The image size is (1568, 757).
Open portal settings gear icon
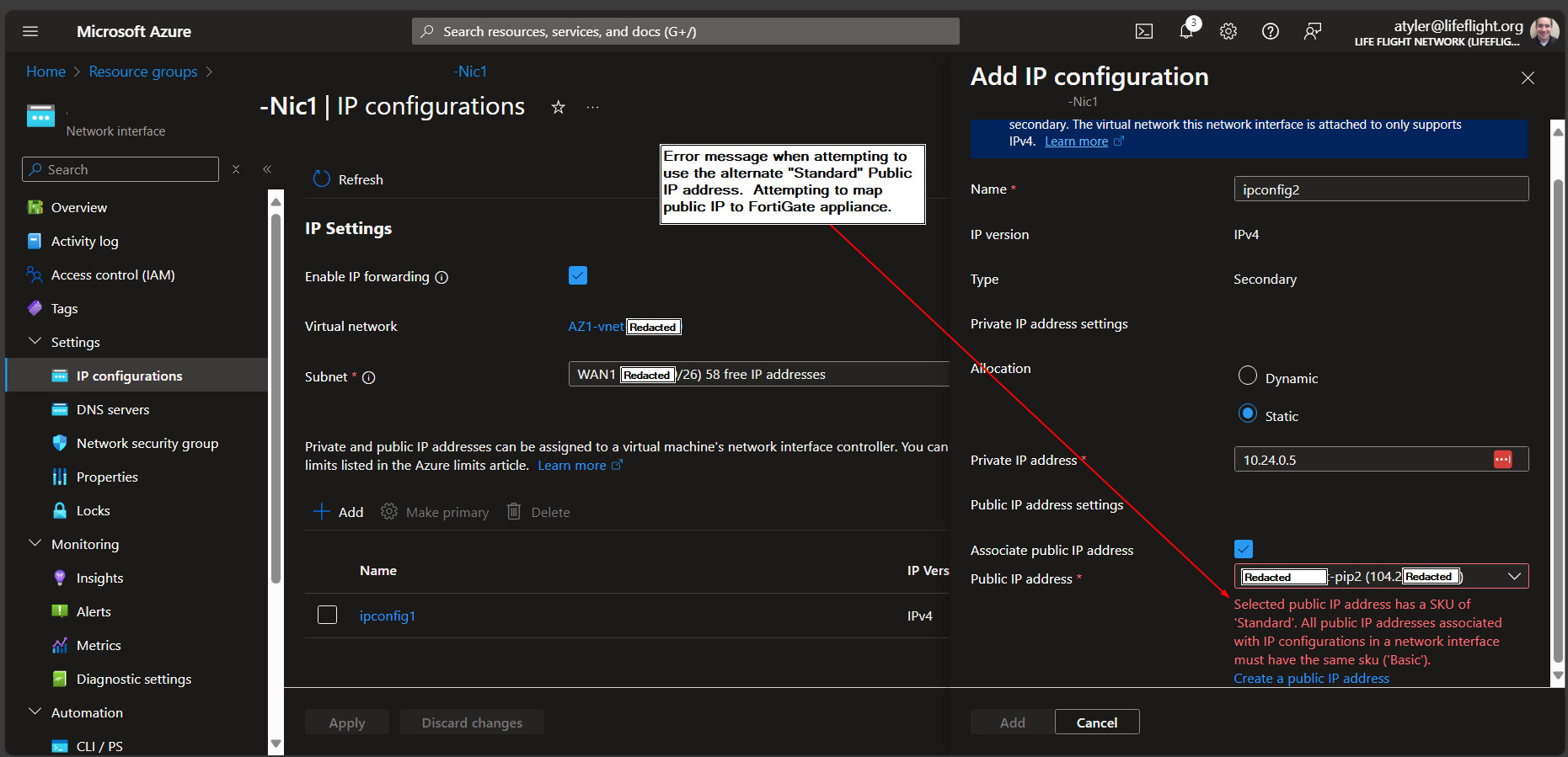(x=1228, y=31)
